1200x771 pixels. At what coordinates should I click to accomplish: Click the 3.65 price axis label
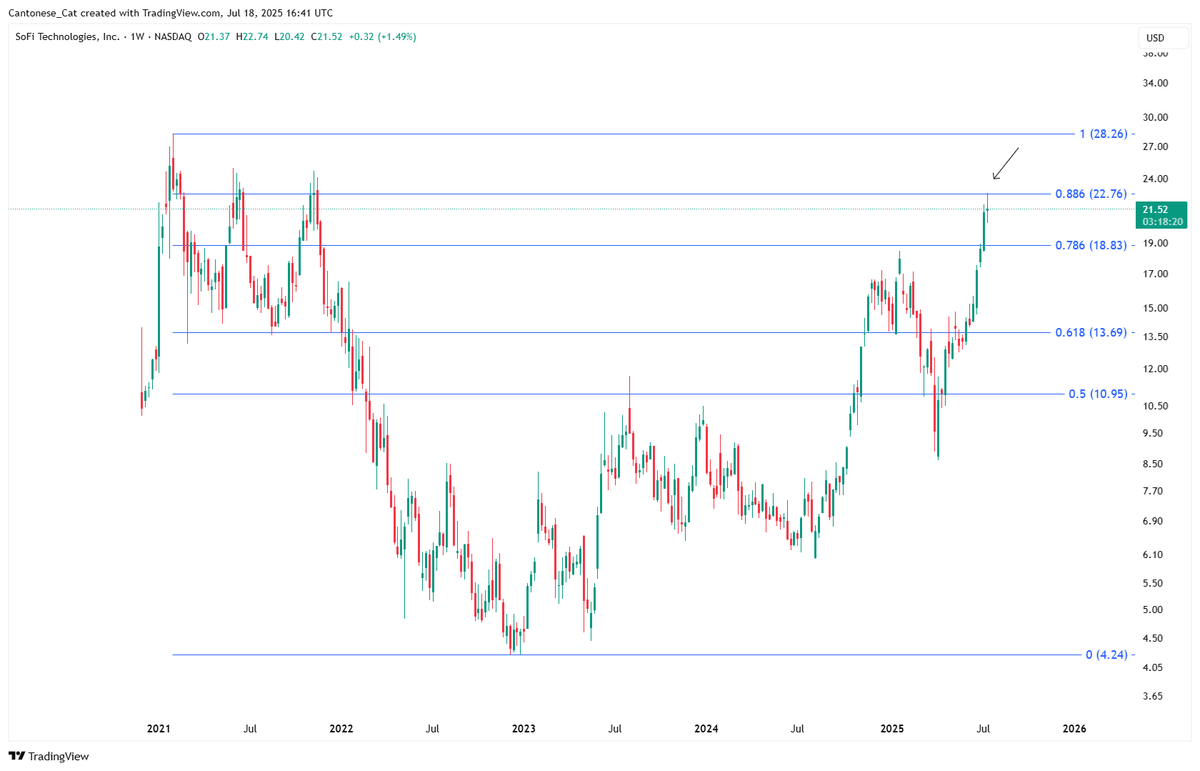(1154, 696)
